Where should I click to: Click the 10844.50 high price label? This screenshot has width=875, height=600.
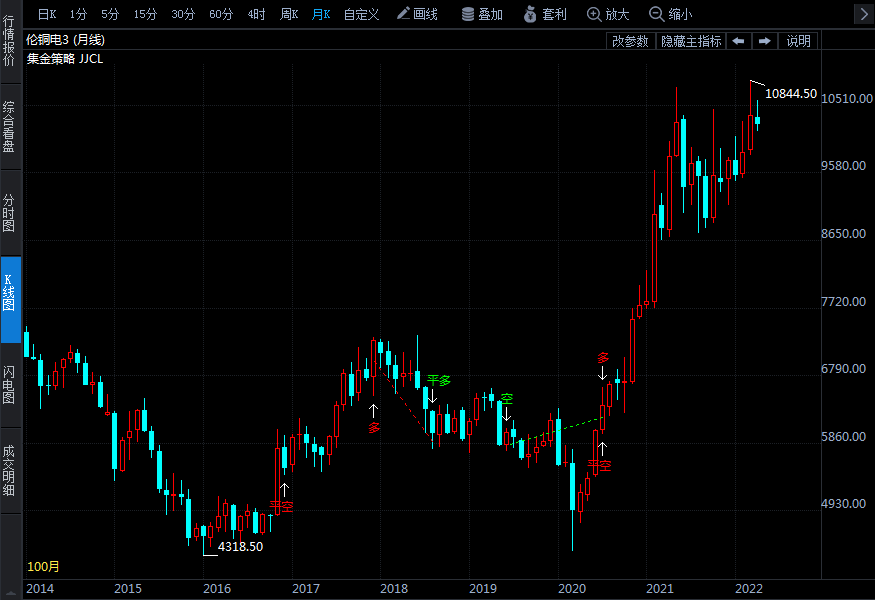[791, 94]
